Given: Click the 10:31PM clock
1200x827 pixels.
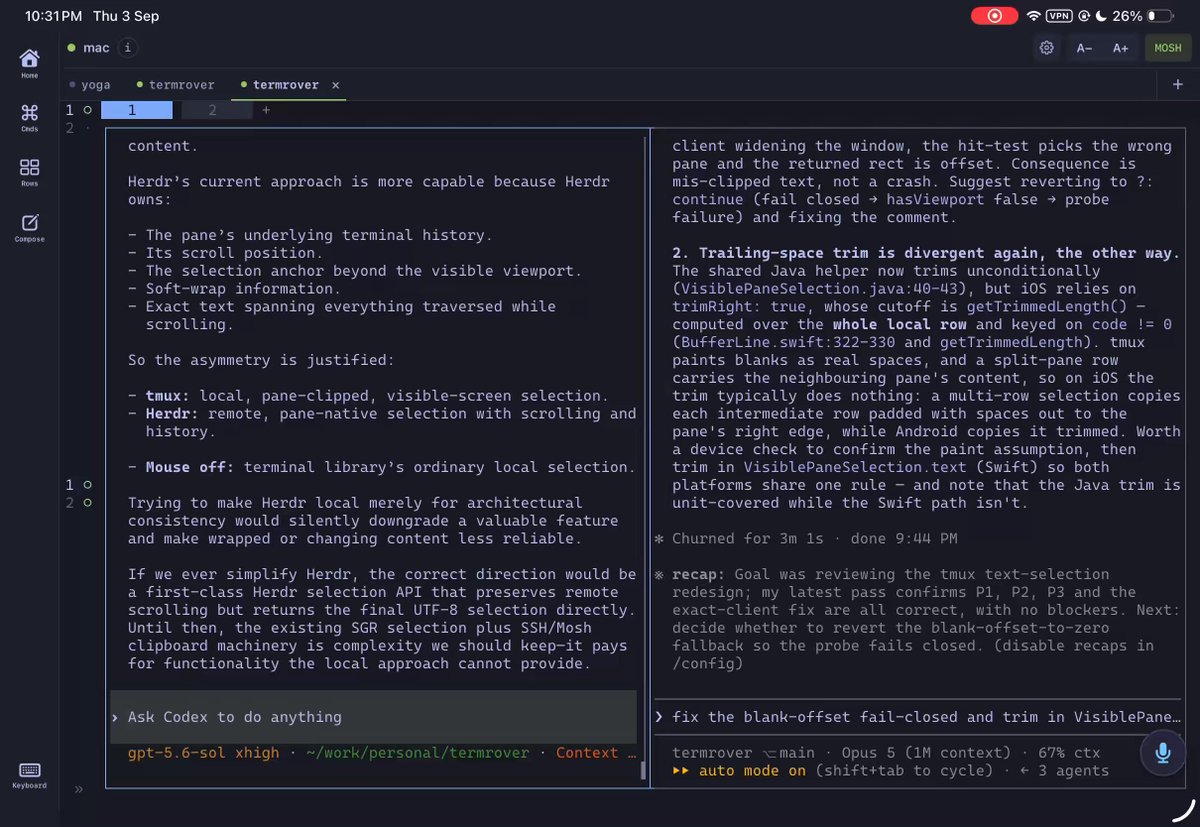Looking at the screenshot, I should pyautogui.click(x=52, y=16).
